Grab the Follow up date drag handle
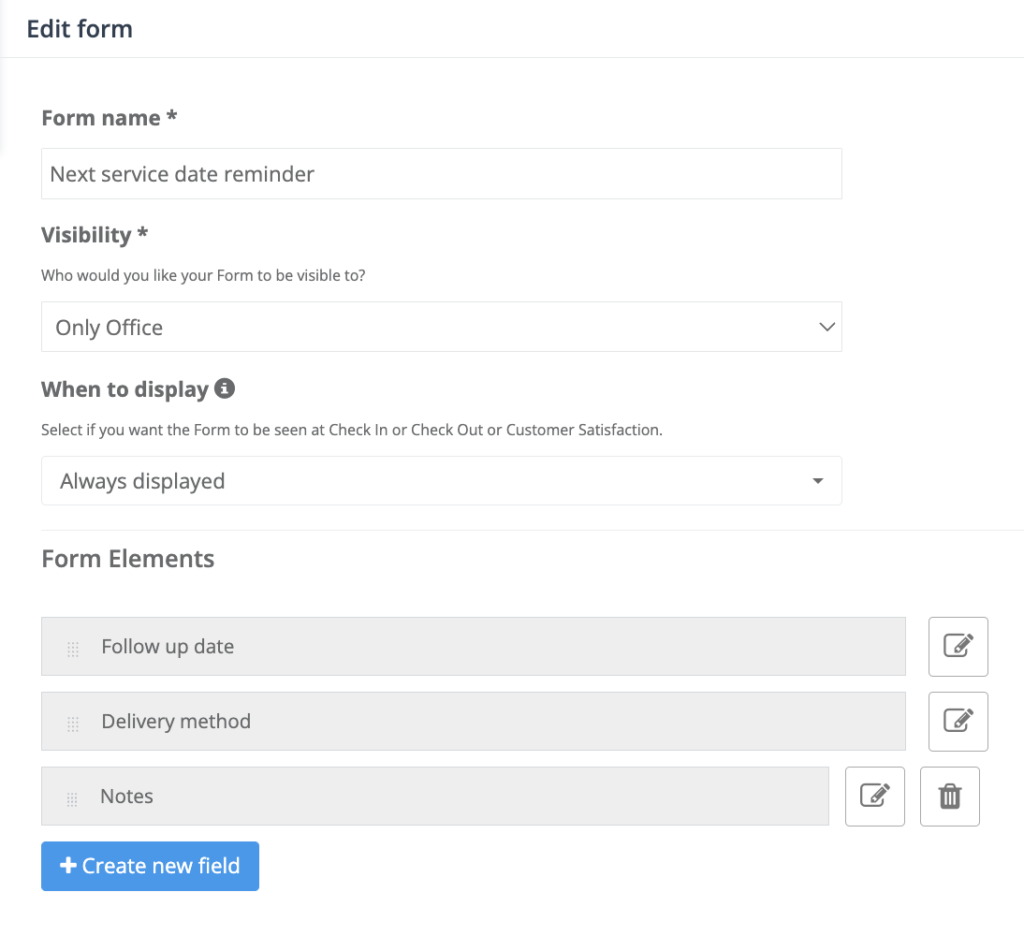 pos(72,649)
